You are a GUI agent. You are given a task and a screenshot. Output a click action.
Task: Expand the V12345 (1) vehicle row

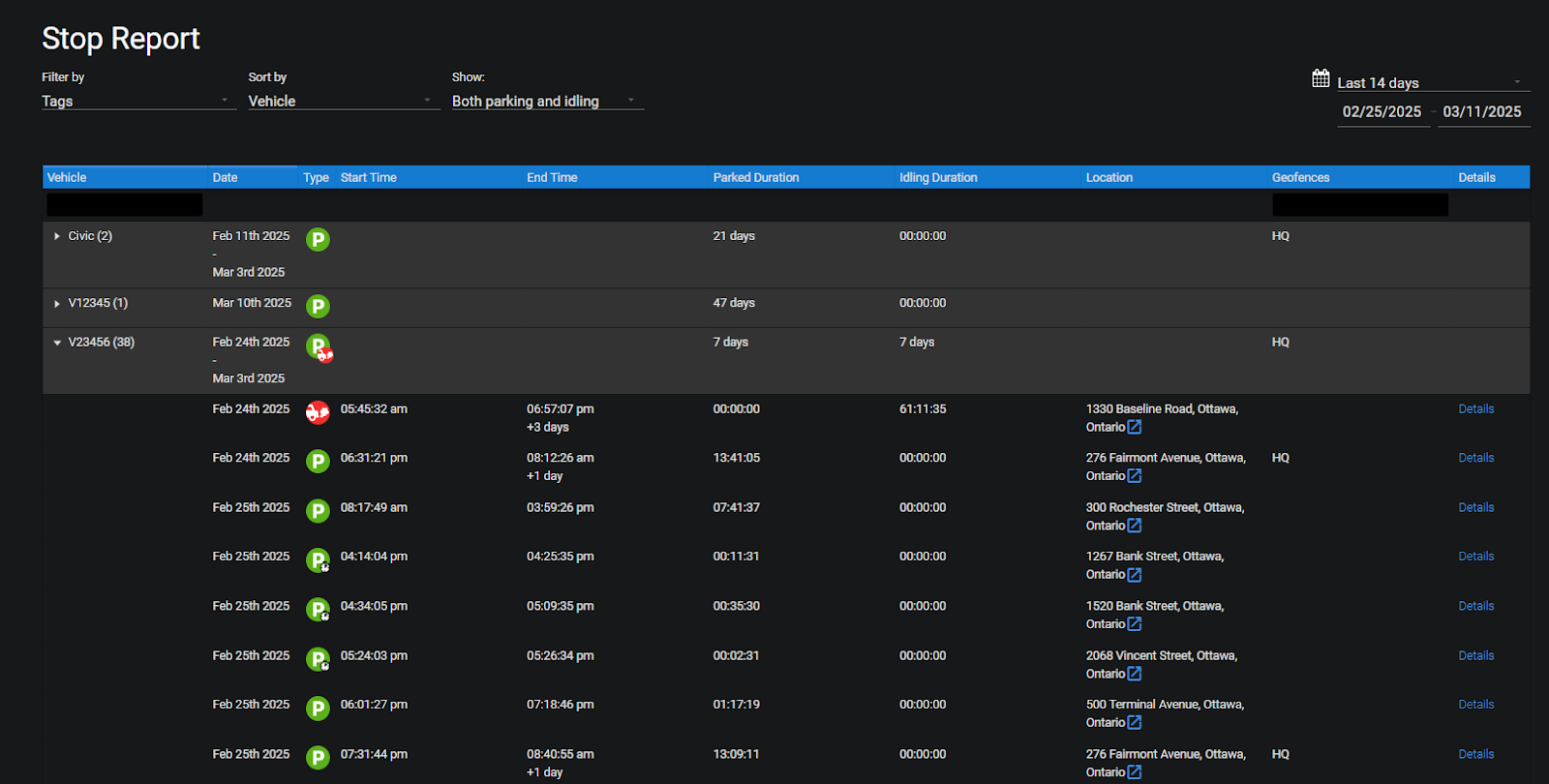click(x=57, y=304)
